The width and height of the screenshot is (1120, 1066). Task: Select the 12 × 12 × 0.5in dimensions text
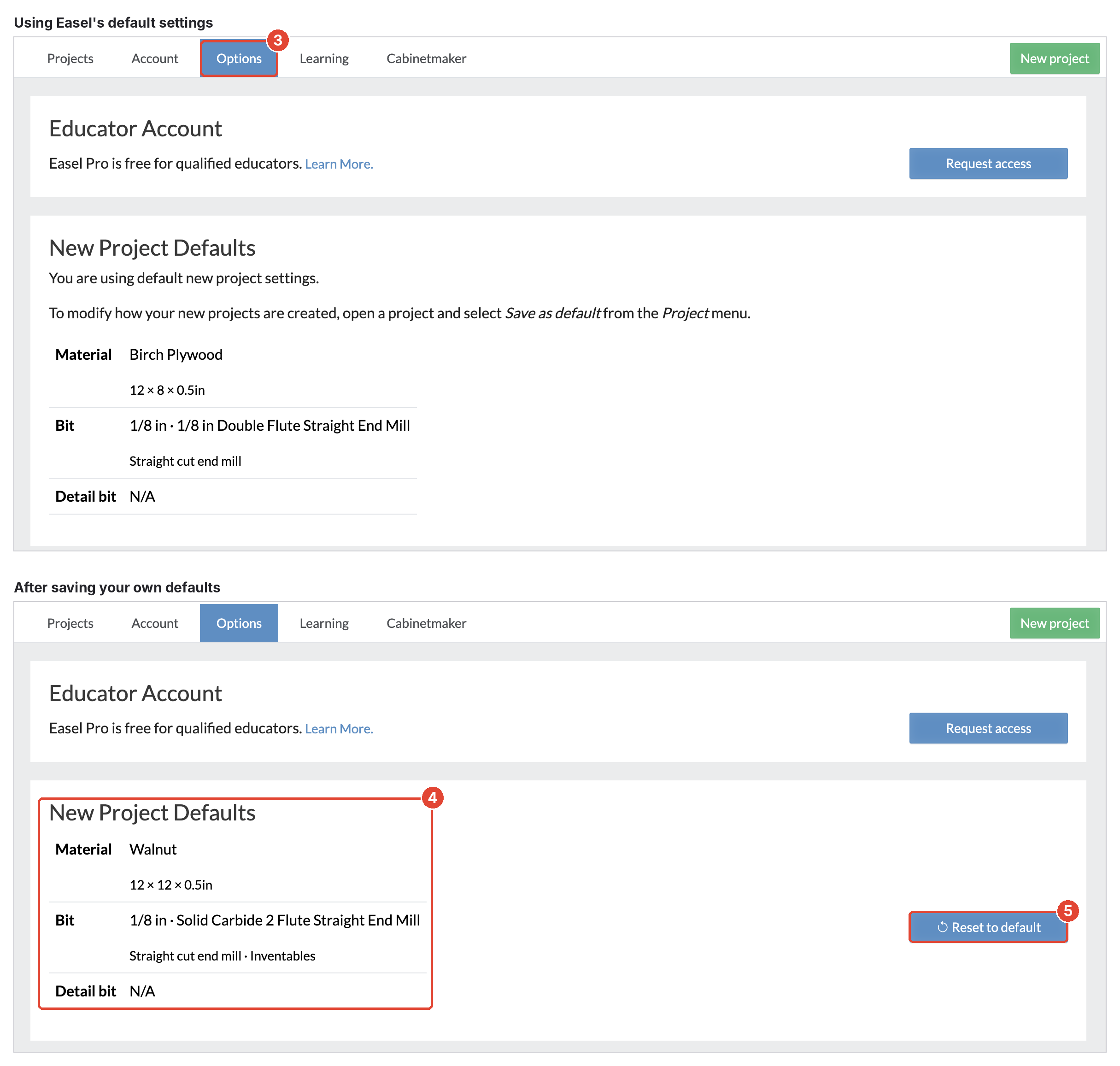coord(170,885)
